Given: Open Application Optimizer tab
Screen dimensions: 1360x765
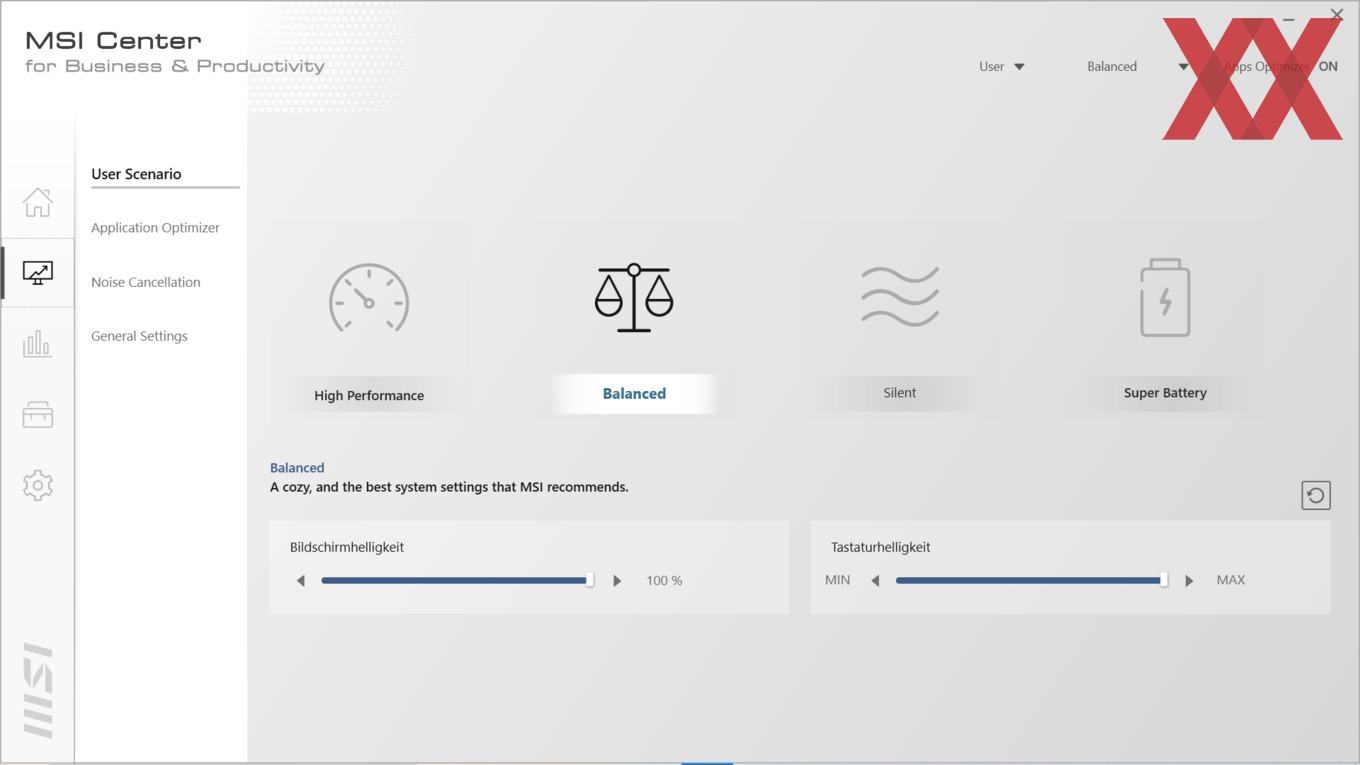Looking at the screenshot, I should tap(155, 228).
